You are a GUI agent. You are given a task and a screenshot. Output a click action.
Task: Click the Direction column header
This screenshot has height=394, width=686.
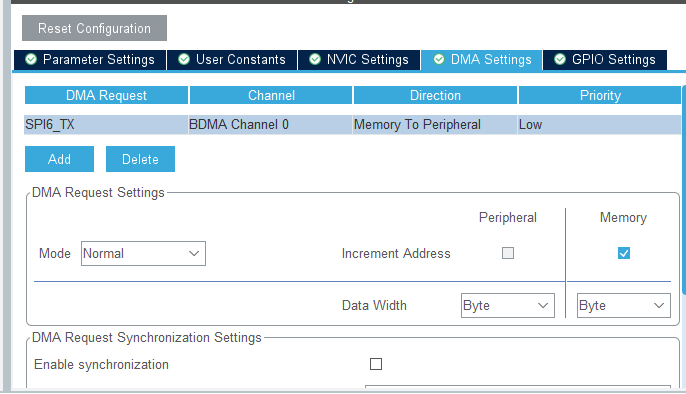point(435,95)
